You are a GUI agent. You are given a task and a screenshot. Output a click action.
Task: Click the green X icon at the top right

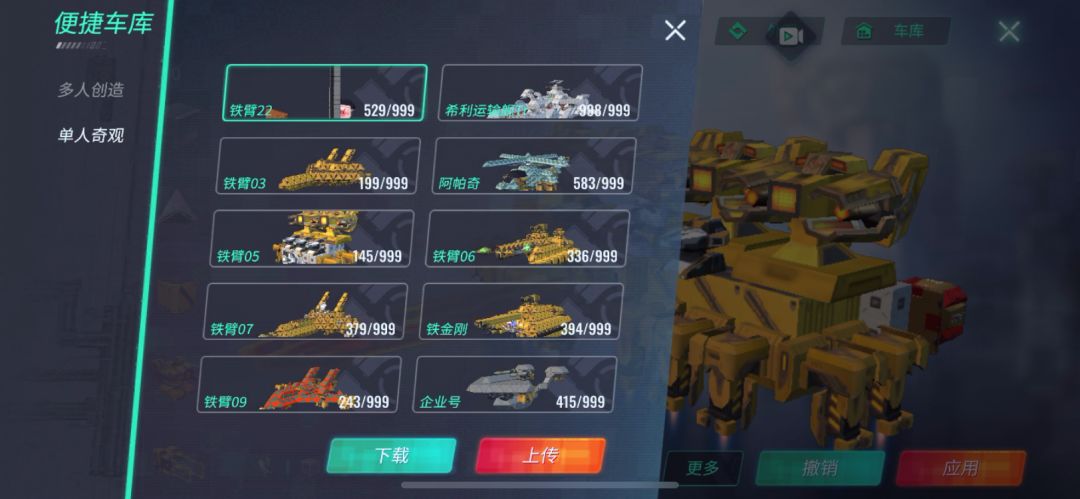(1009, 31)
